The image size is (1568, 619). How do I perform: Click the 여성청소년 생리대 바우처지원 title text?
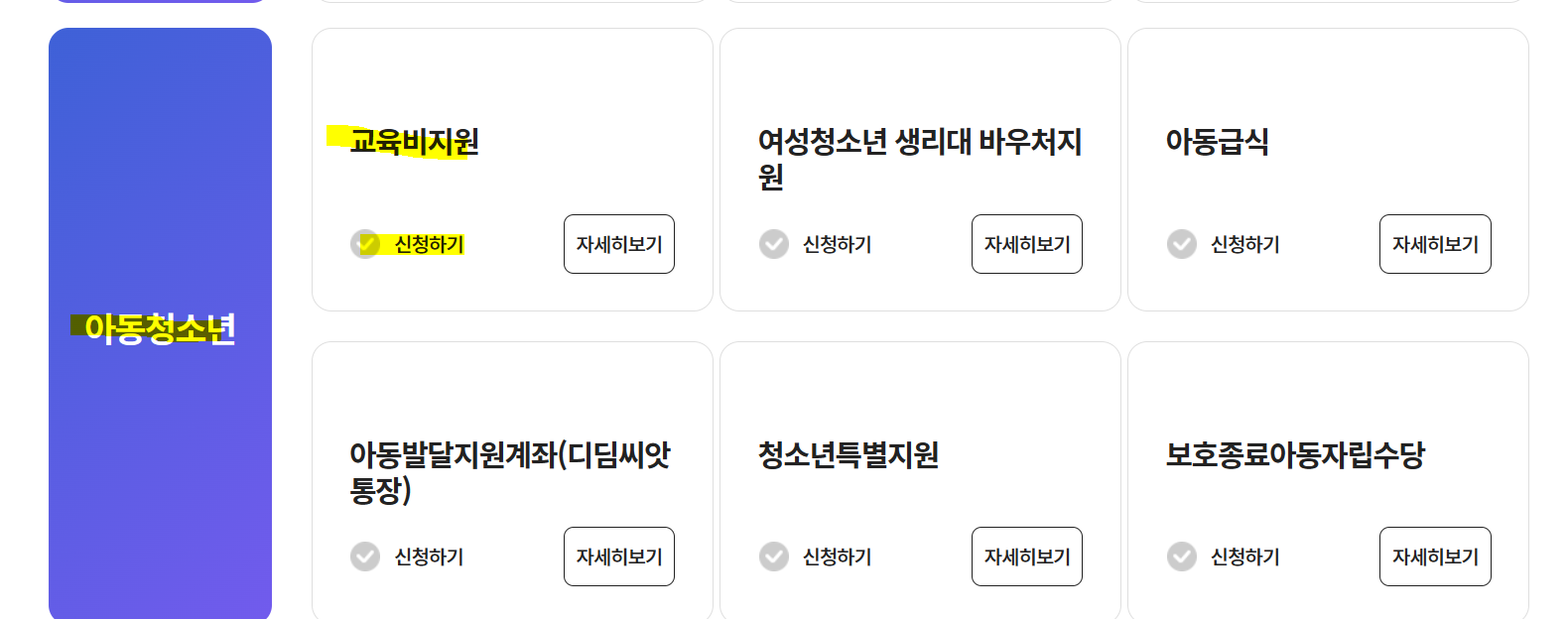pyautogui.click(x=919, y=159)
